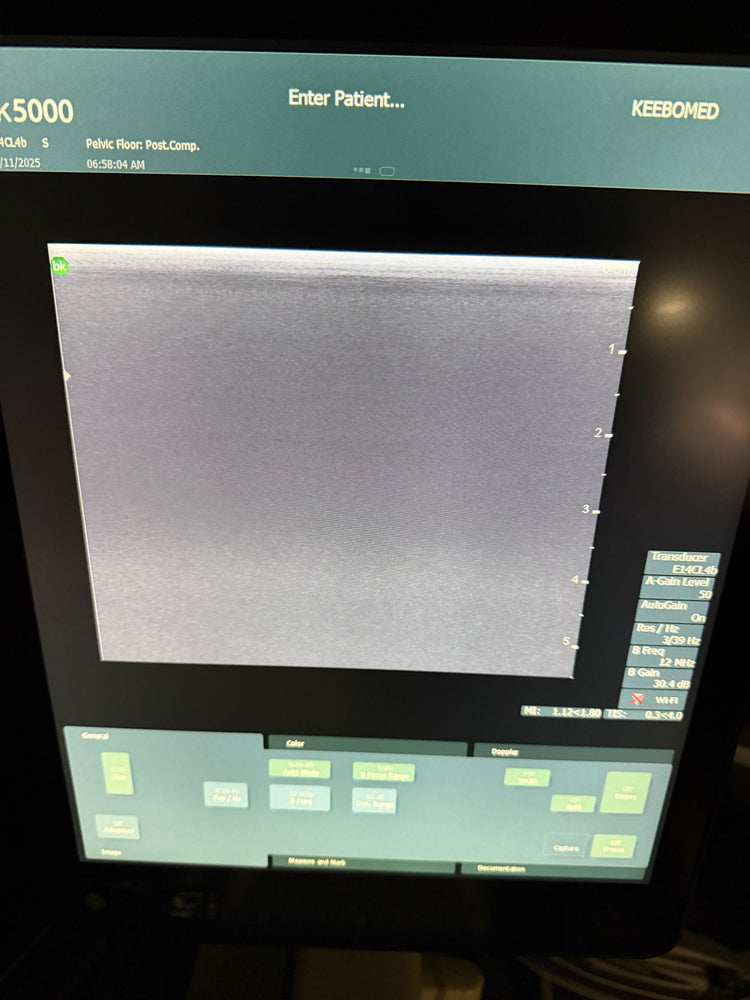Toggle the Biopsy Off button
The width and height of the screenshot is (750, 1000).
click(625, 791)
